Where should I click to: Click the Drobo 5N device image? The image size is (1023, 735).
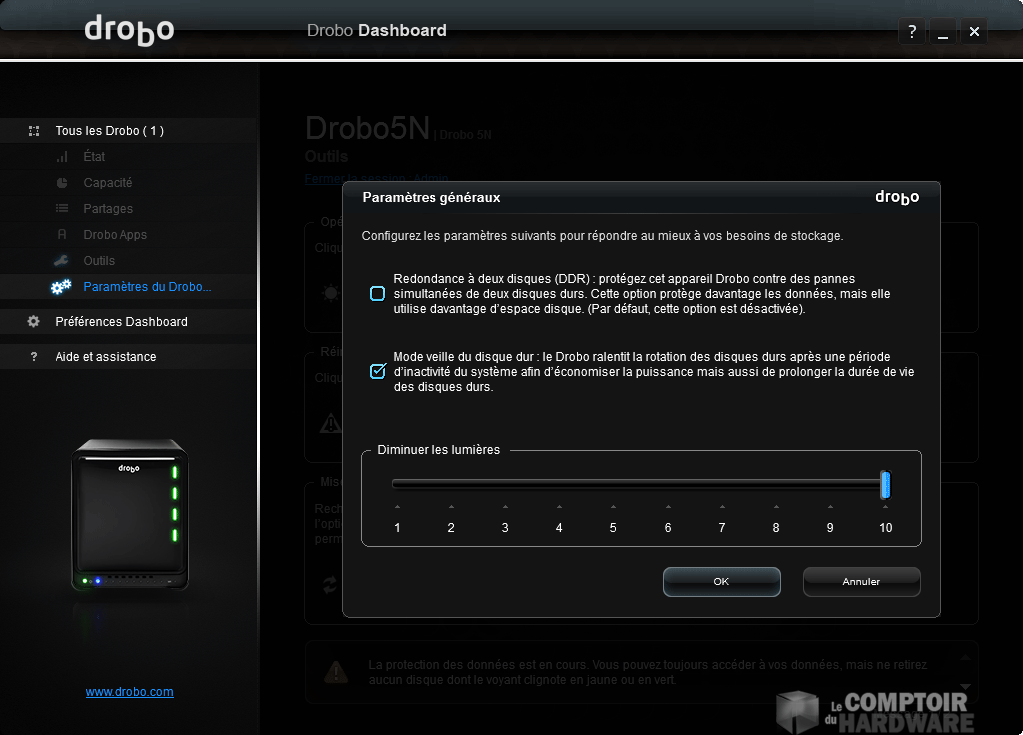129,517
